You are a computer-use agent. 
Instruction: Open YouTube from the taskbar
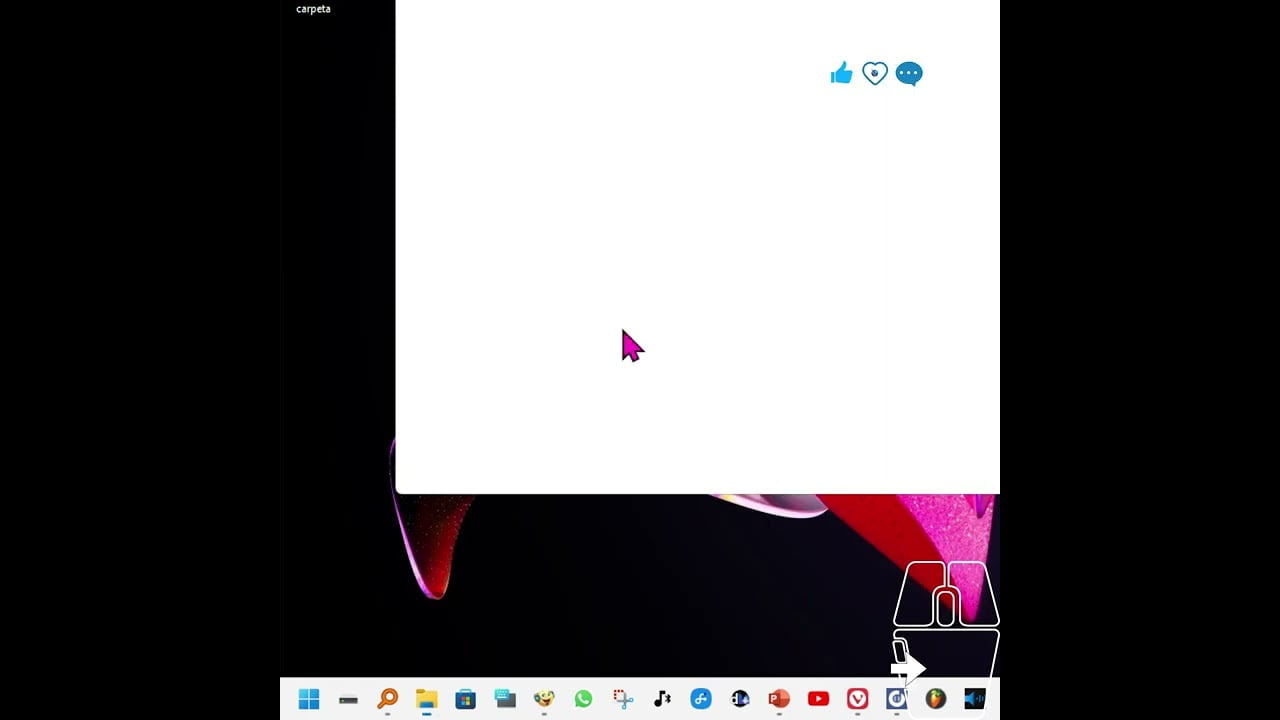[x=818, y=699]
